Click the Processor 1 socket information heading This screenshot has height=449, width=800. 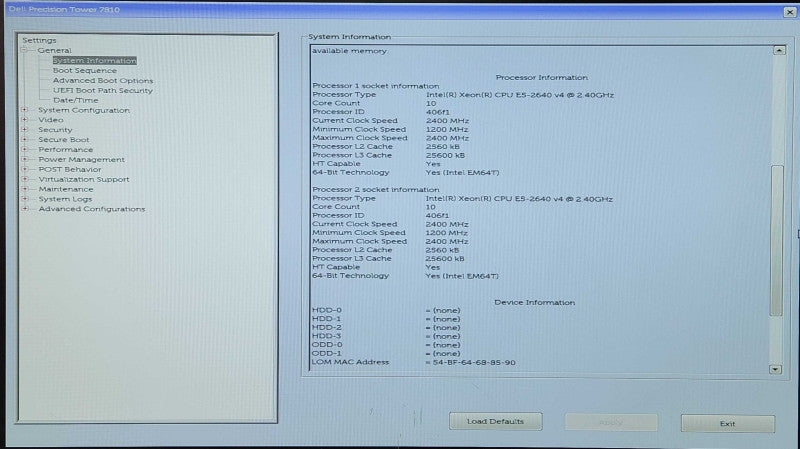tap(376, 86)
